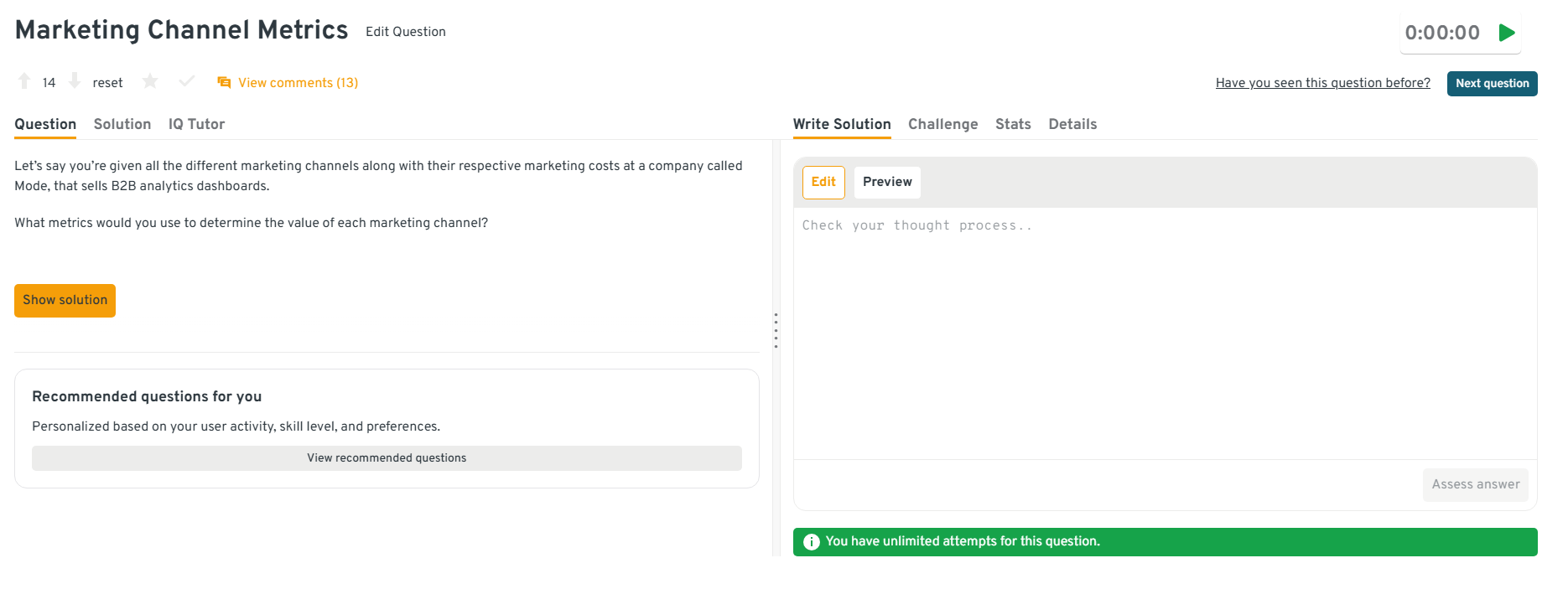The image size is (1568, 589).
Task: Open View comments (13) link
Action: click(298, 83)
